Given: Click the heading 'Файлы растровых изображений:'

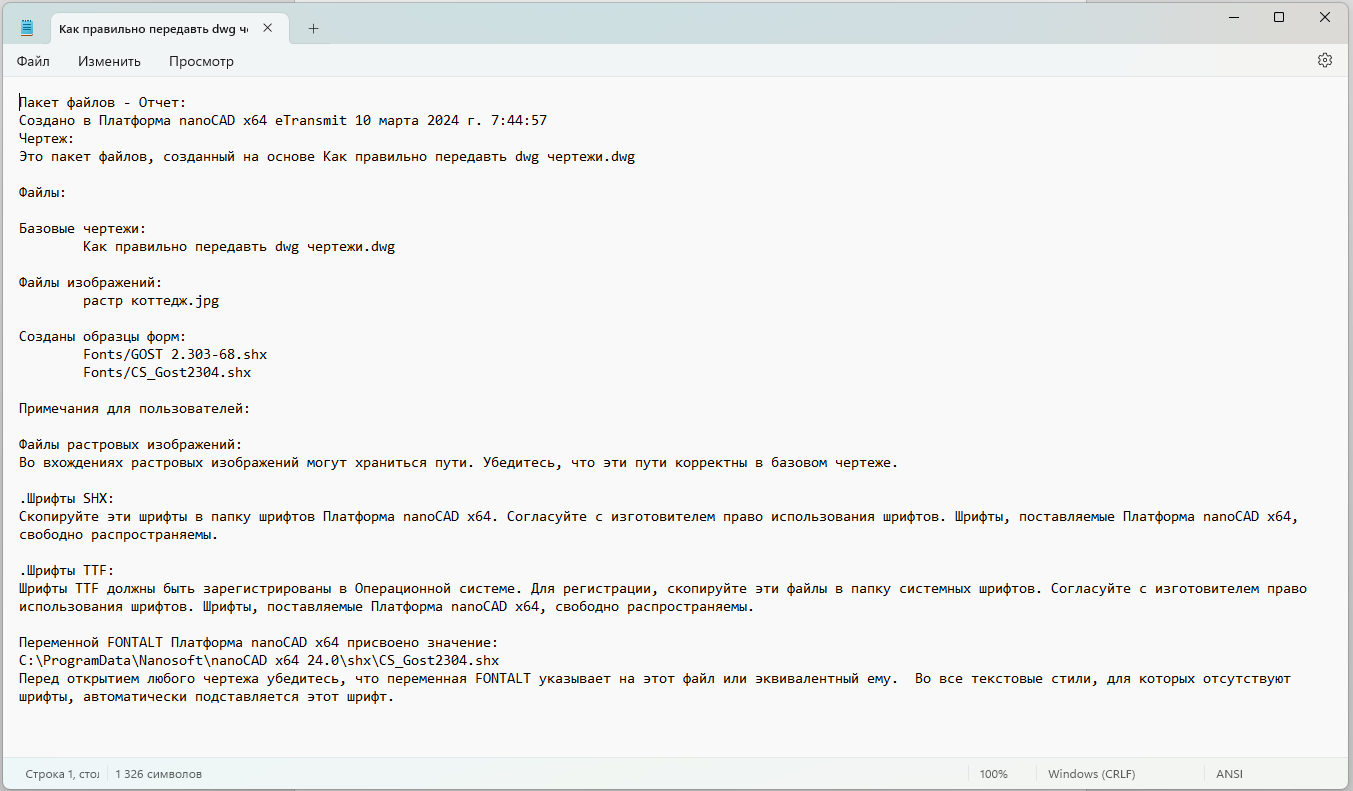Looking at the screenshot, I should (131, 445).
